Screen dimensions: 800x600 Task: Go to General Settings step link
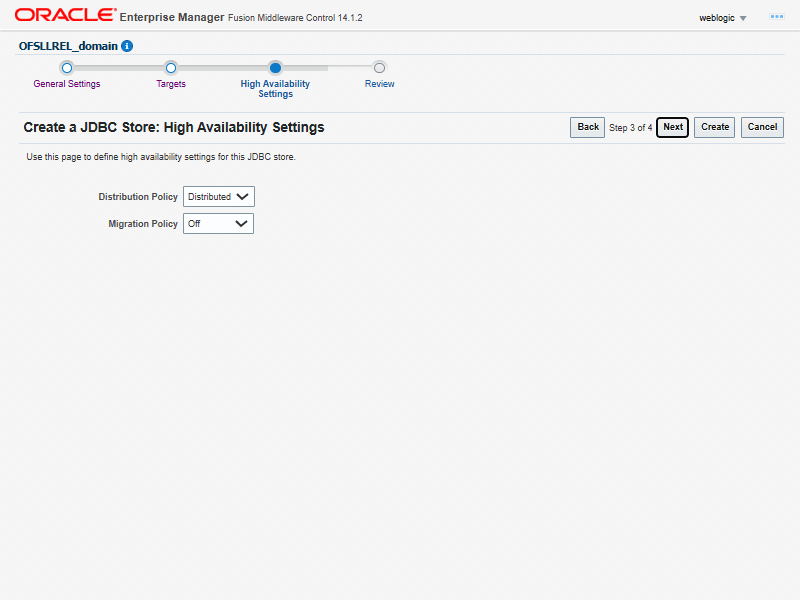67,84
